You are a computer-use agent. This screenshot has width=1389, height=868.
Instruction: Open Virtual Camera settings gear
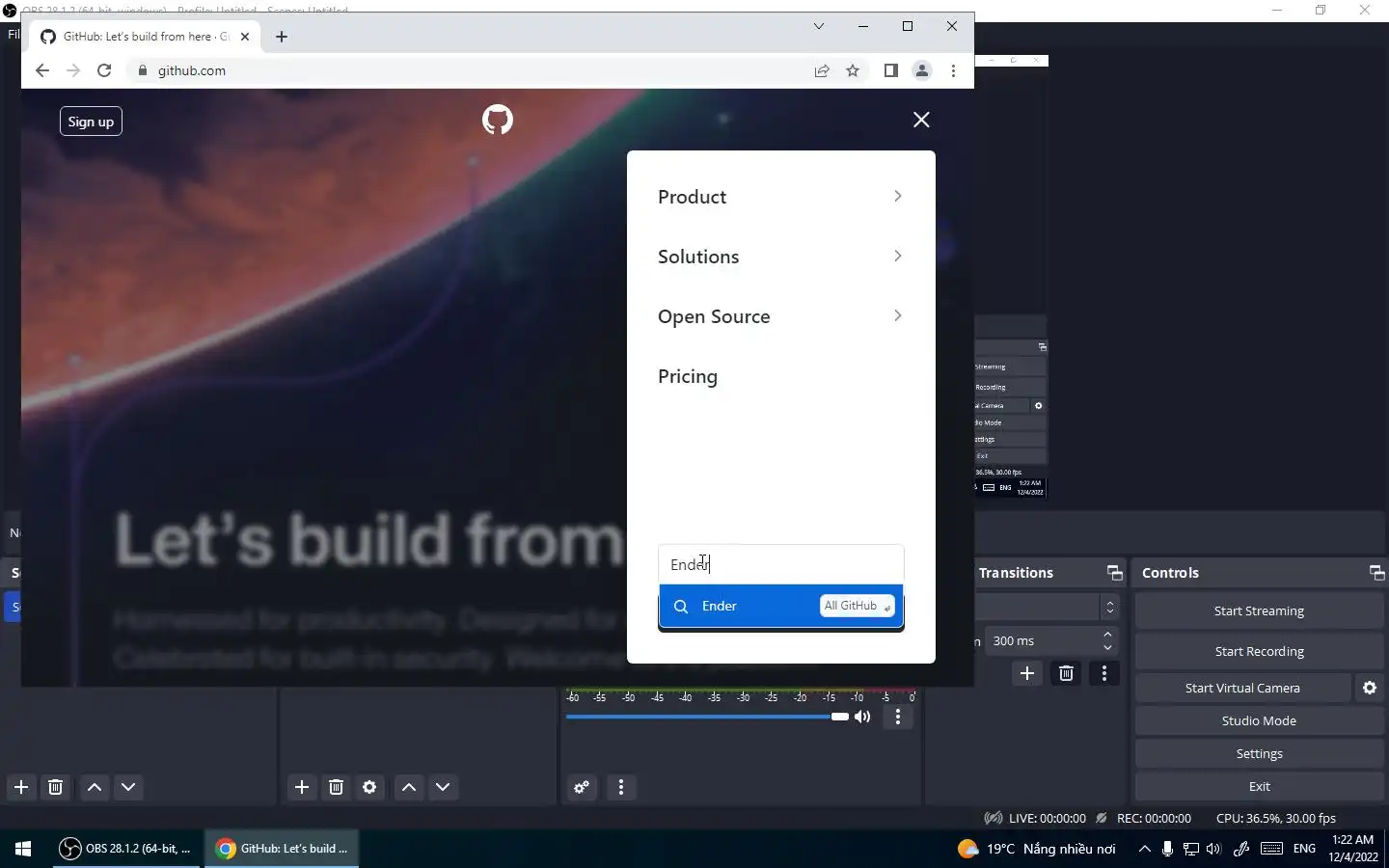1370,688
